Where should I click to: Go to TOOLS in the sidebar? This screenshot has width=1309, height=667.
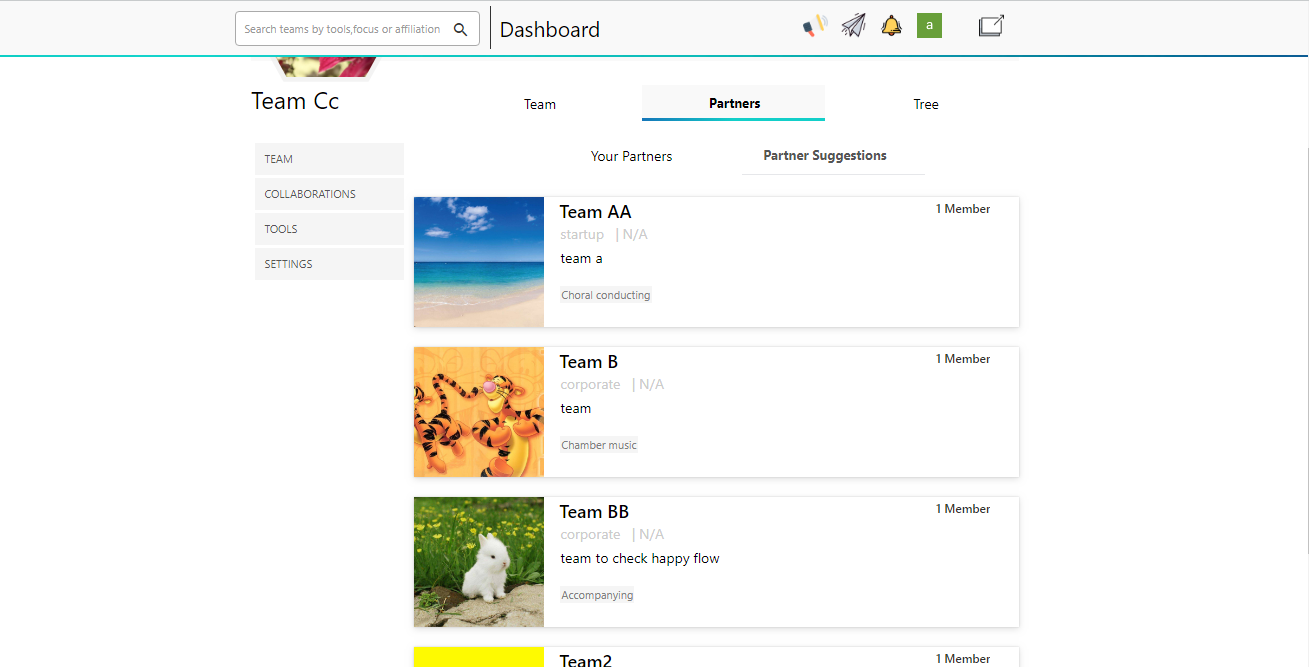329,229
